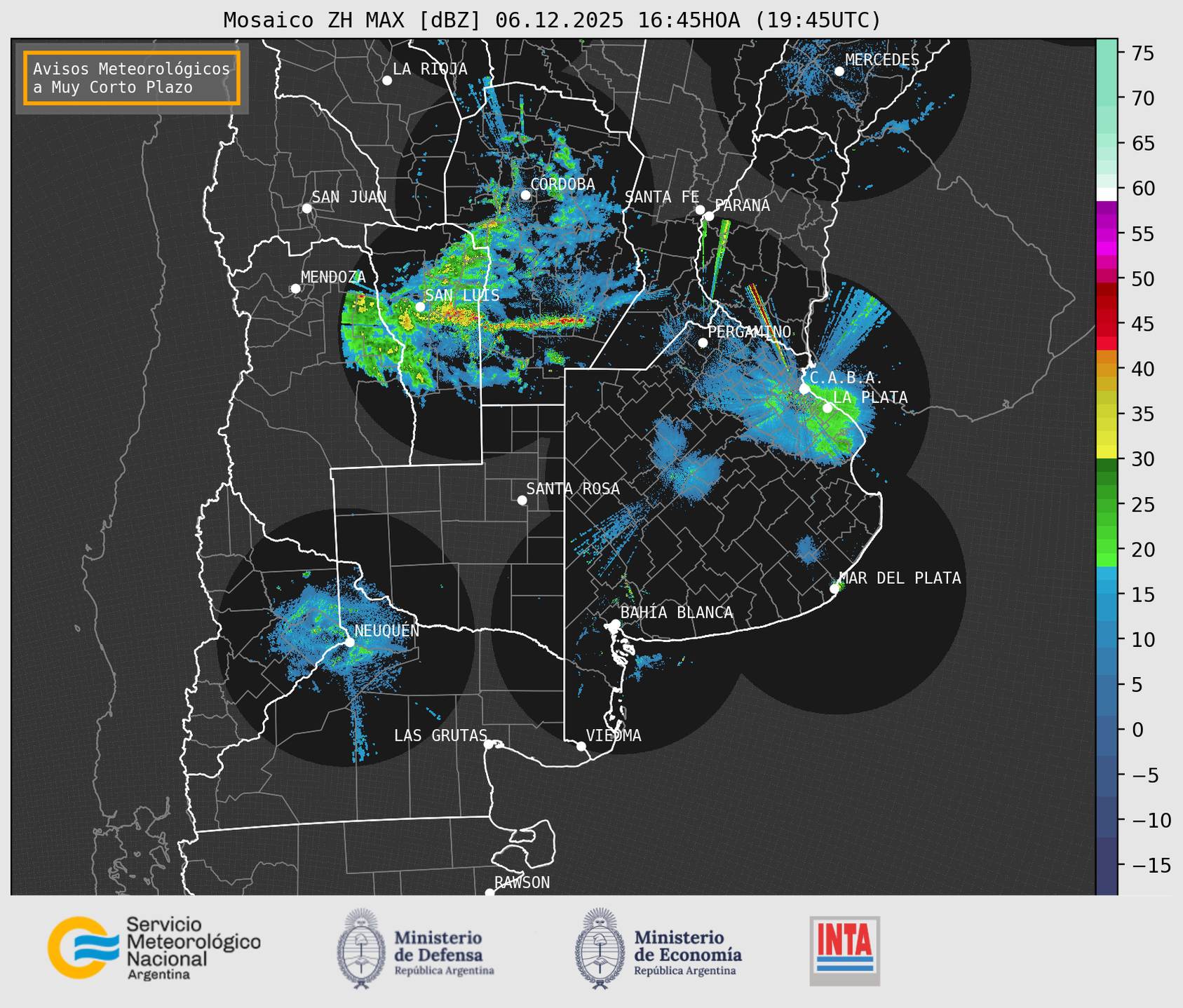Image resolution: width=1183 pixels, height=1008 pixels.
Task: Click the LAS GRUTAS label
Action: (440, 735)
